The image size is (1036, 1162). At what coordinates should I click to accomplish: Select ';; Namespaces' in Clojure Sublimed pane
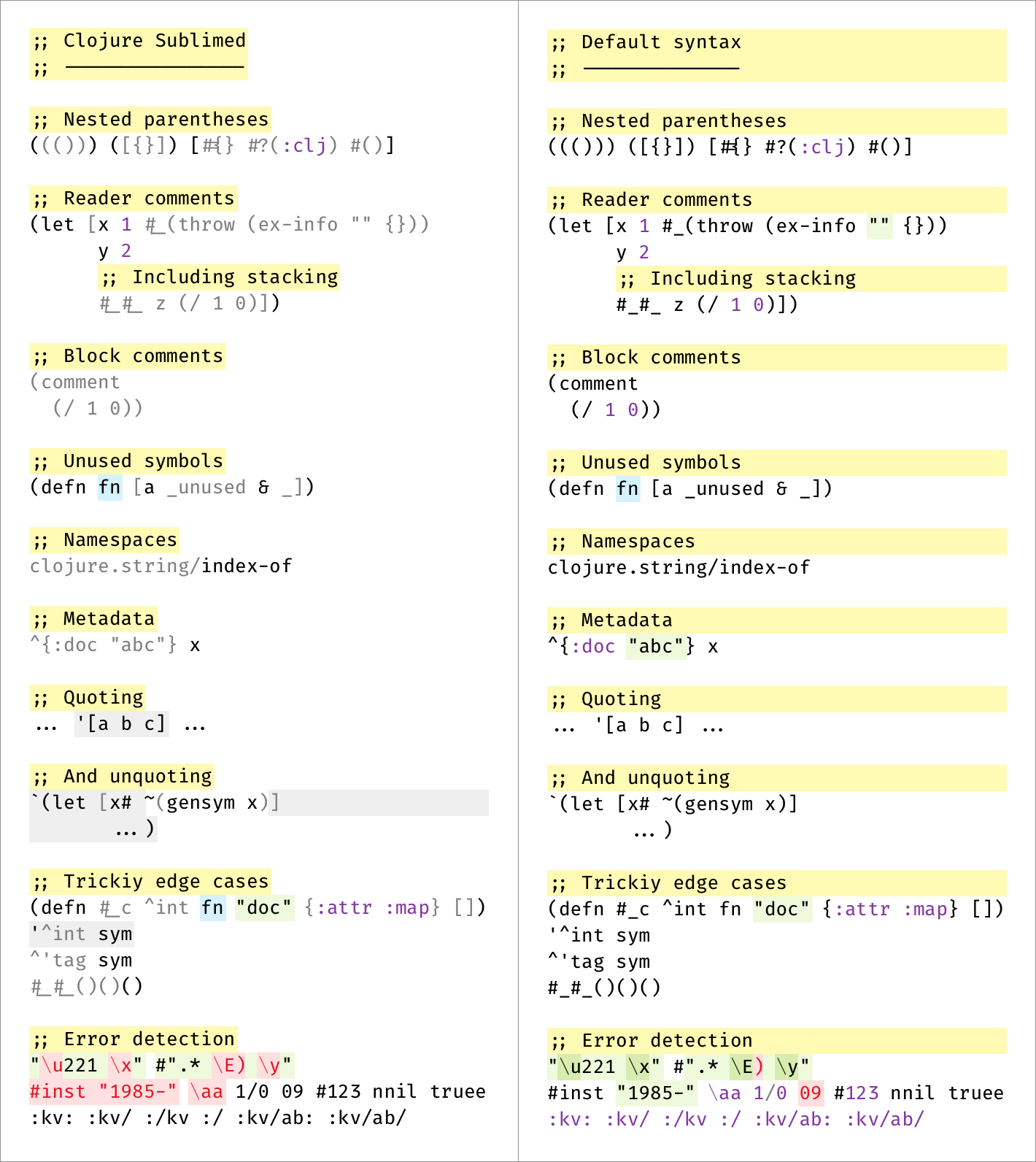pos(104,540)
